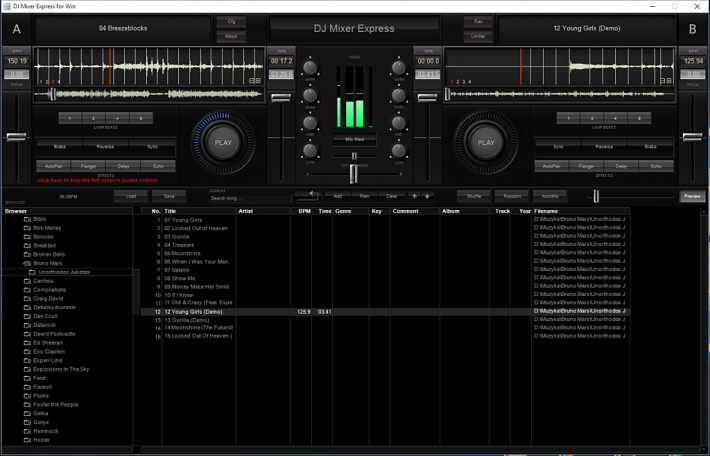Image resolution: width=710 pixels, height=456 pixels.
Task: Adjust the deck B High EQ knob
Action: (398, 96)
